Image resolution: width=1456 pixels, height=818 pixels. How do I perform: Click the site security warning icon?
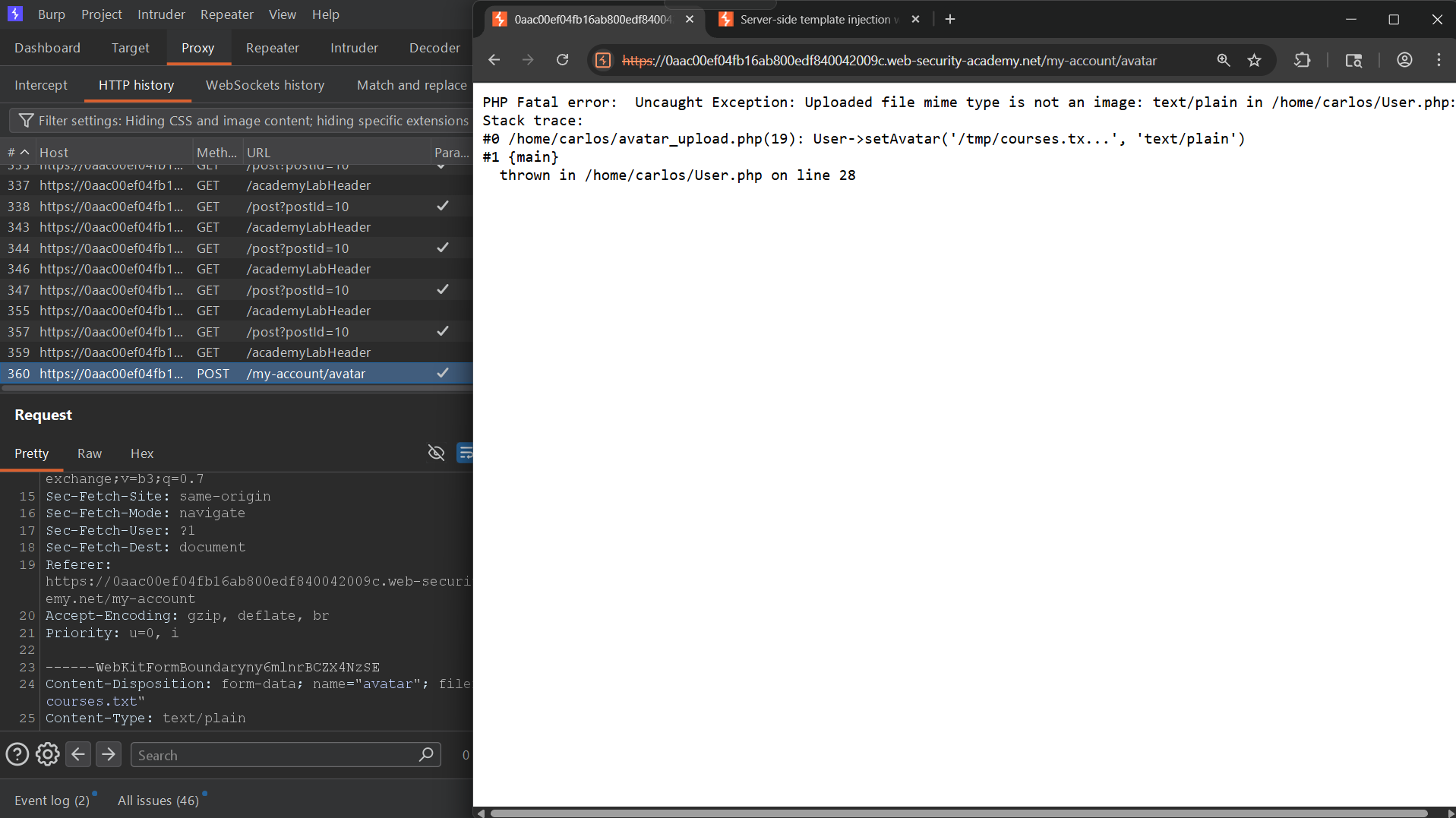603,60
